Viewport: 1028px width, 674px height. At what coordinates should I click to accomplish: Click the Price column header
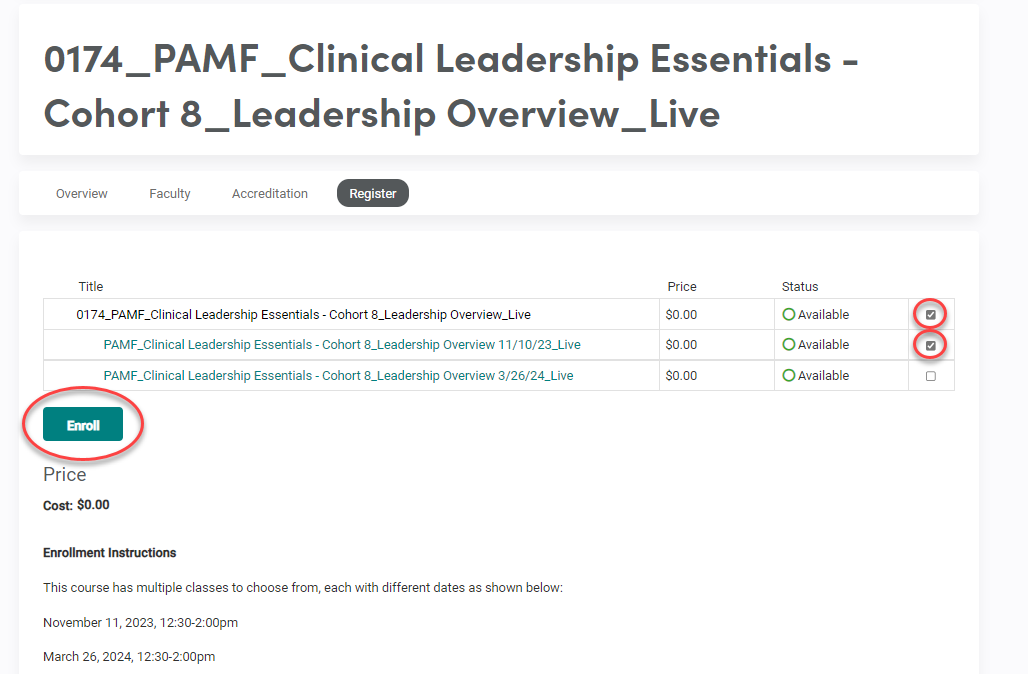click(x=682, y=287)
